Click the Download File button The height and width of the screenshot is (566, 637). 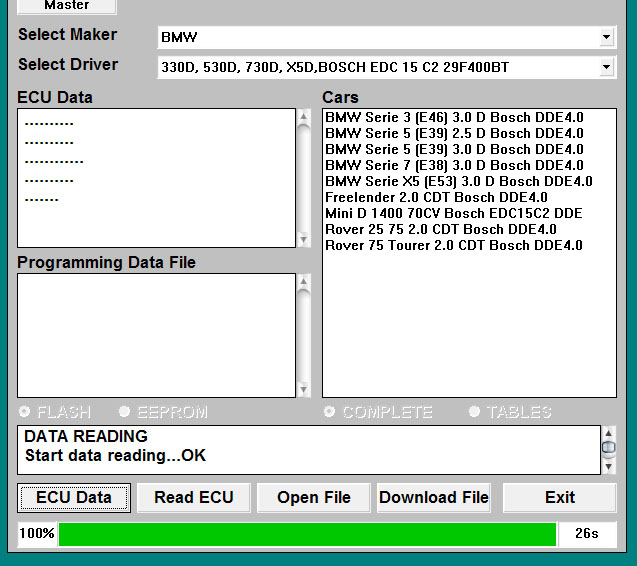point(433,498)
